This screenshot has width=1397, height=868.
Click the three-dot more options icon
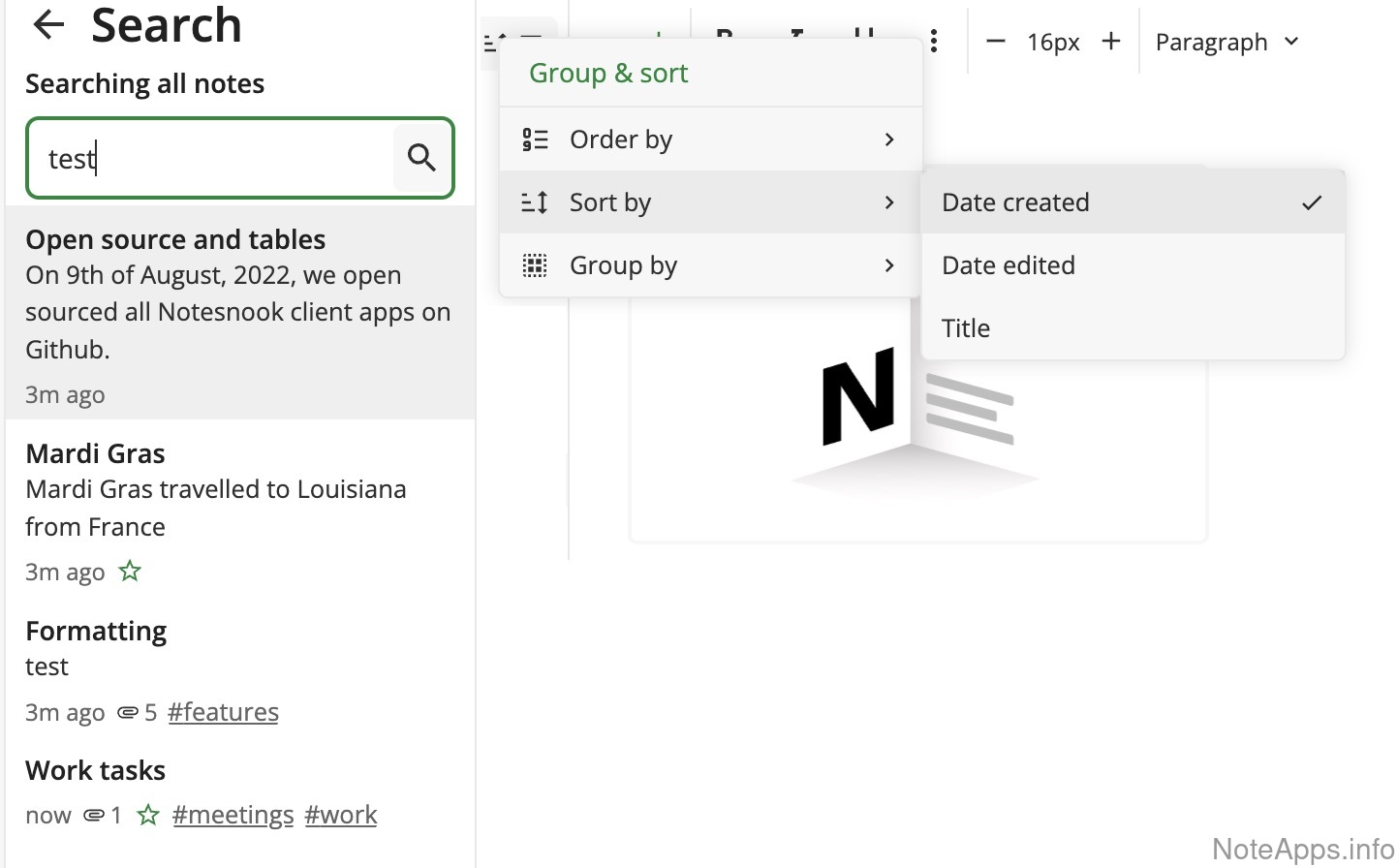pyautogui.click(x=934, y=41)
